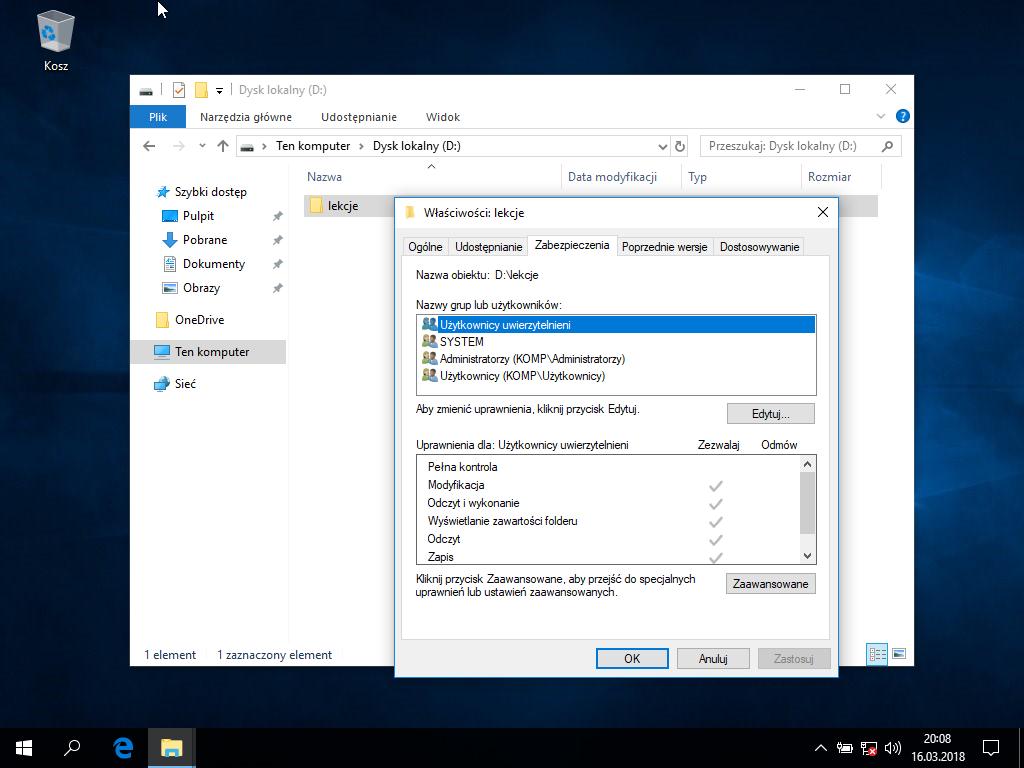Image resolution: width=1024 pixels, height=768 pixels.
Task: Click the pin icon next to Pulpit
Action: [x=278, y=216]
